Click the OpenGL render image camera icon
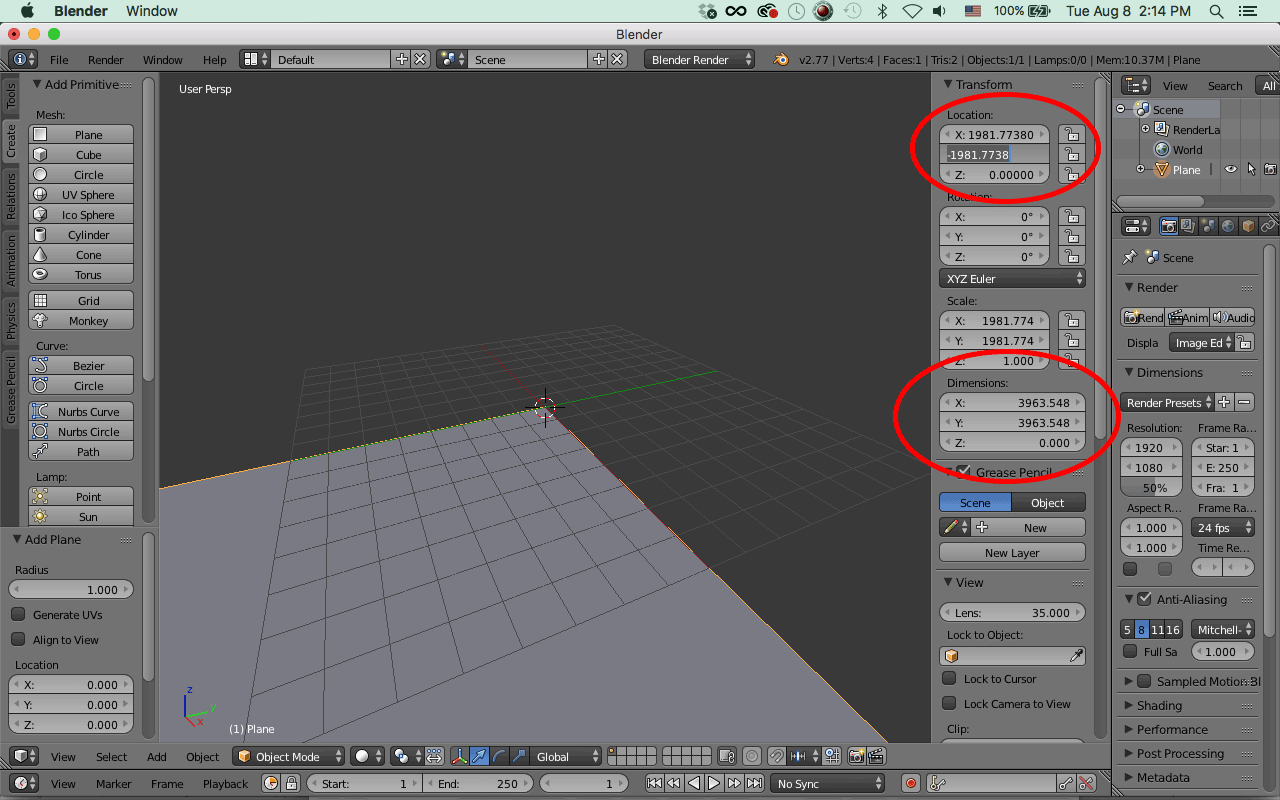Viewport: 1280px width, 800px height. [x=856, y=756]
